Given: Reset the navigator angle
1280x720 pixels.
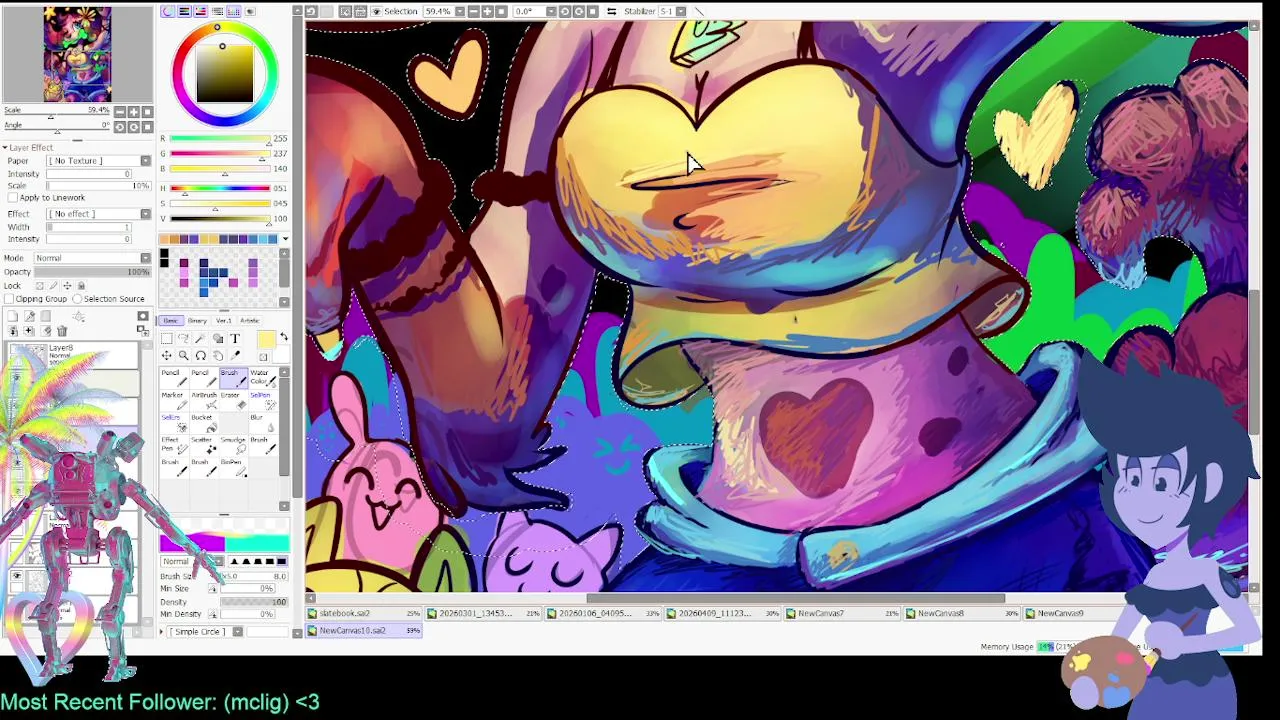Looking at the screenshot, I should (148, 126).
